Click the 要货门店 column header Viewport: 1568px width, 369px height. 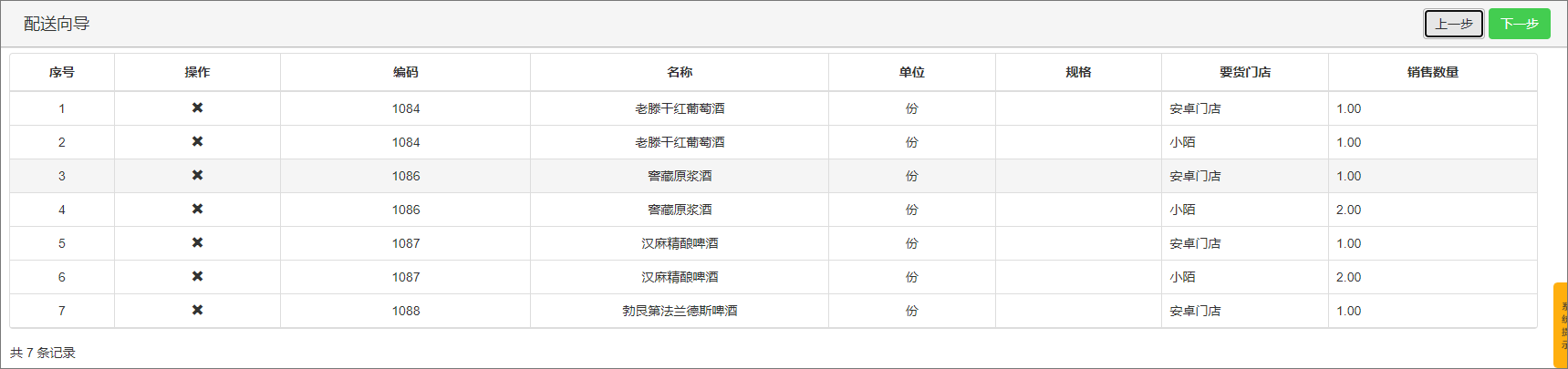(x=1245, y=72)
